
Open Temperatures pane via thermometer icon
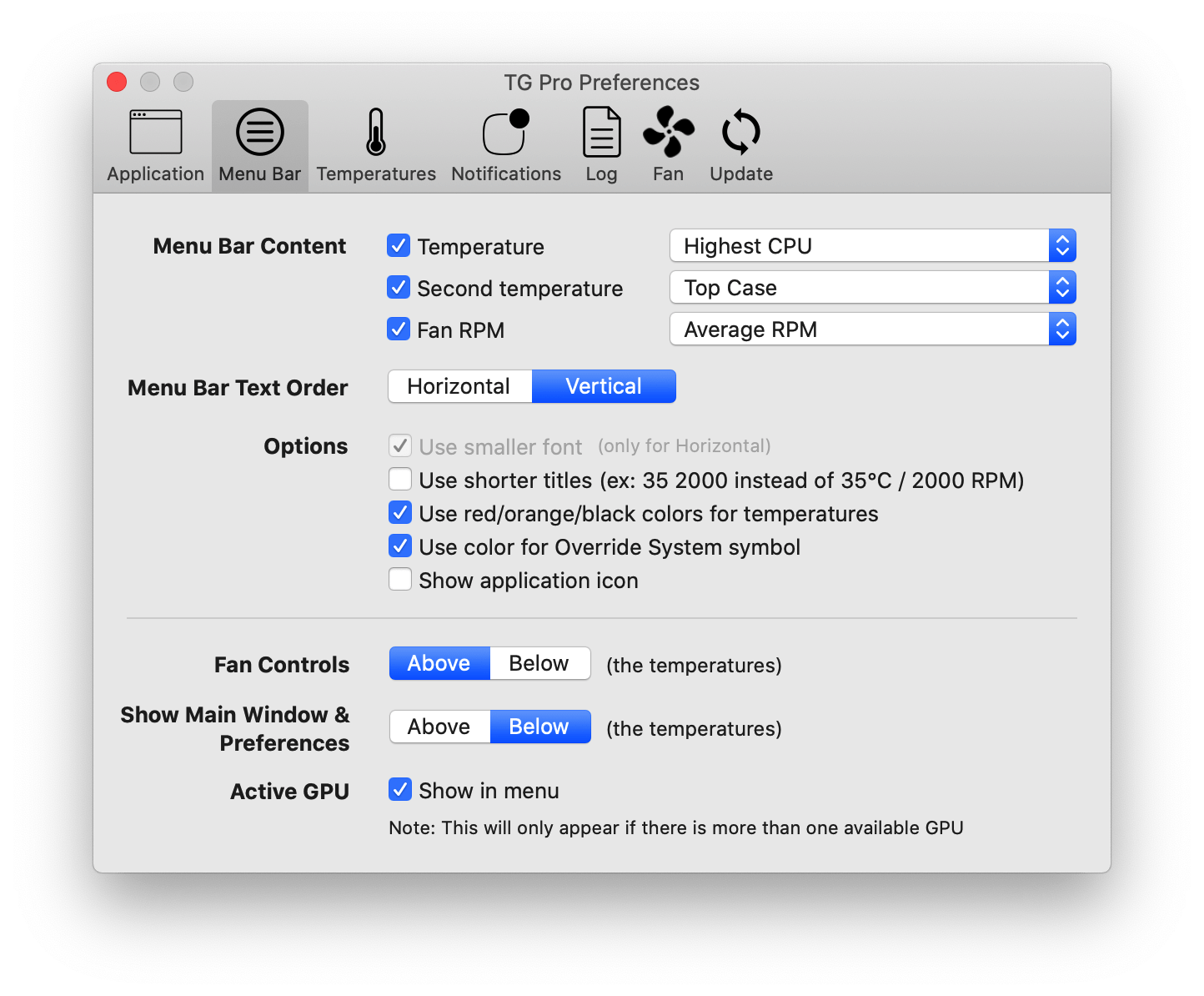pos(376,132)
